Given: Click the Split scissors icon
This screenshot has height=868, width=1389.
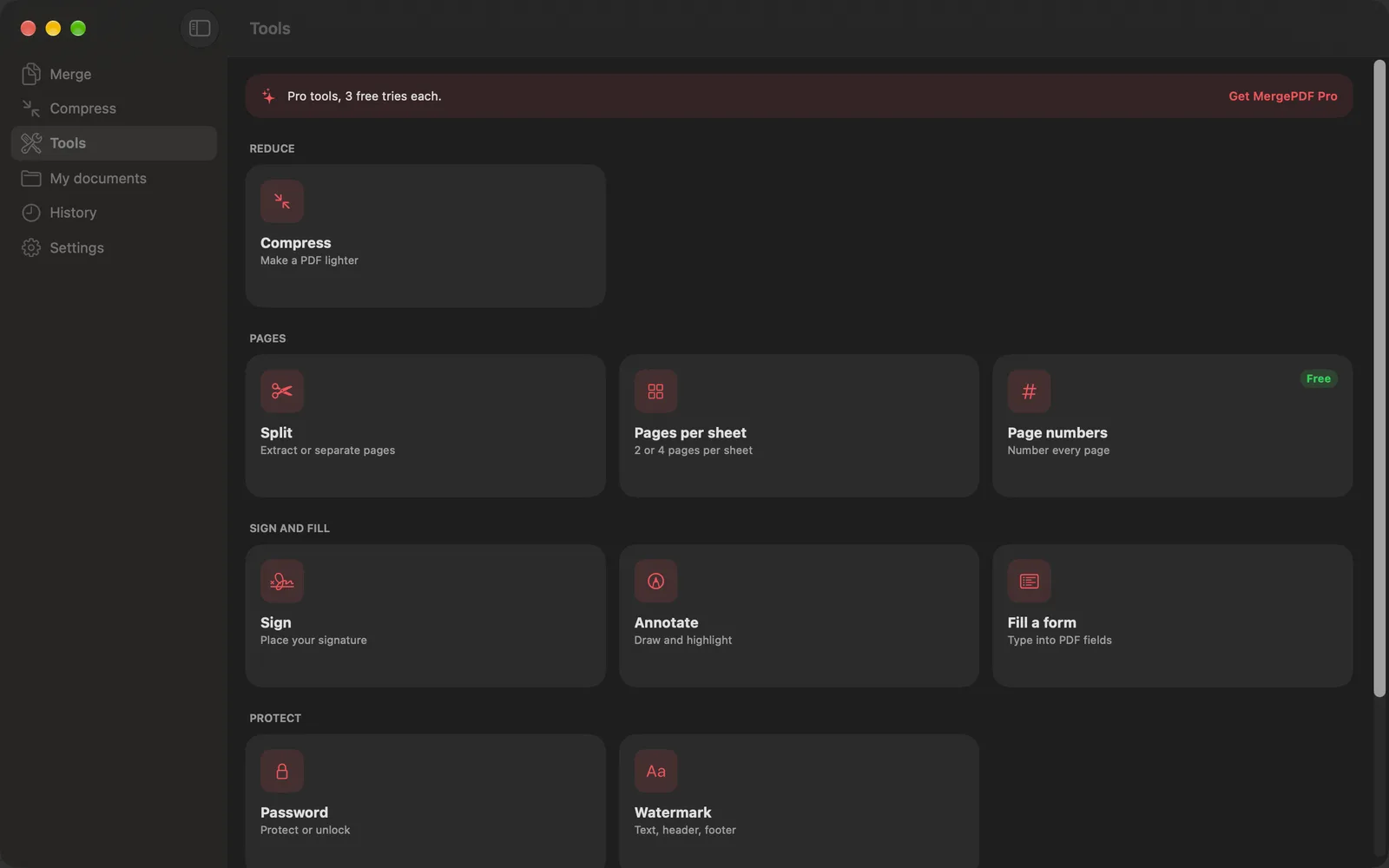Looking at the screenshot, I should tap(282, 391).
